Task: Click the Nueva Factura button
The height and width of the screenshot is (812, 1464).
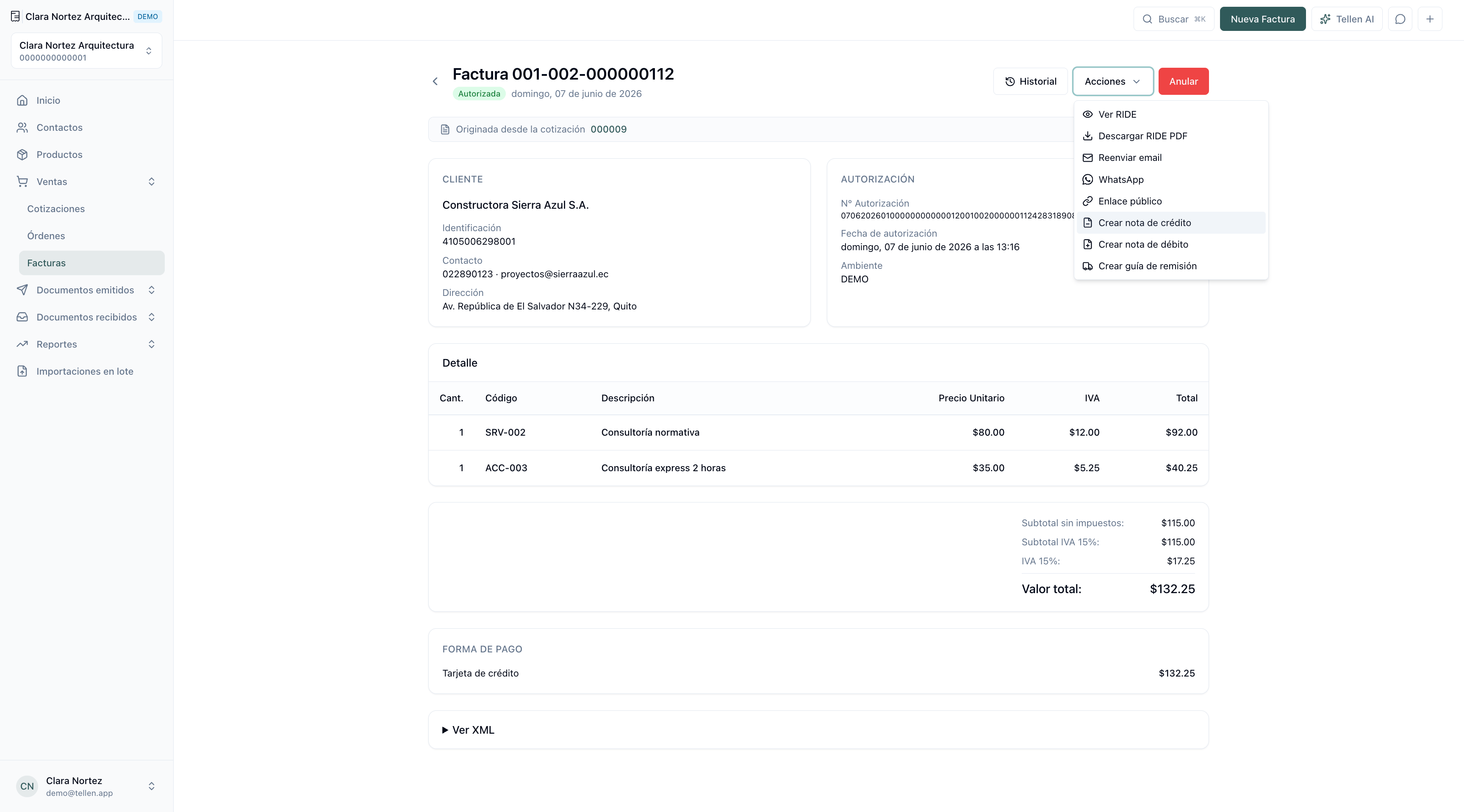Action: [1262, 19]
